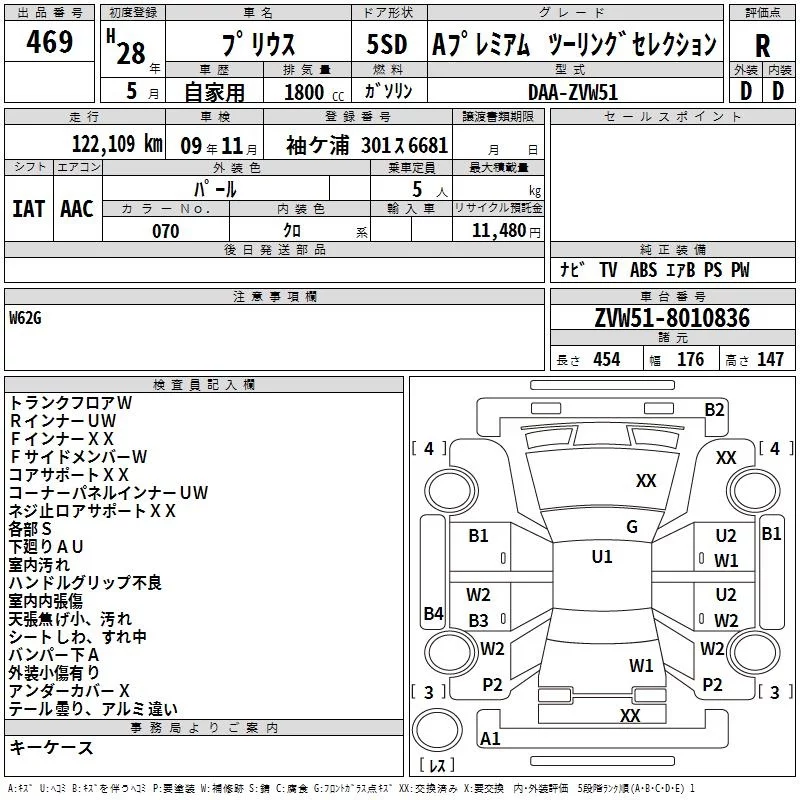Select the shift type IAT
The width and height of the screenshot is (800, 800).
pos(28,209)
